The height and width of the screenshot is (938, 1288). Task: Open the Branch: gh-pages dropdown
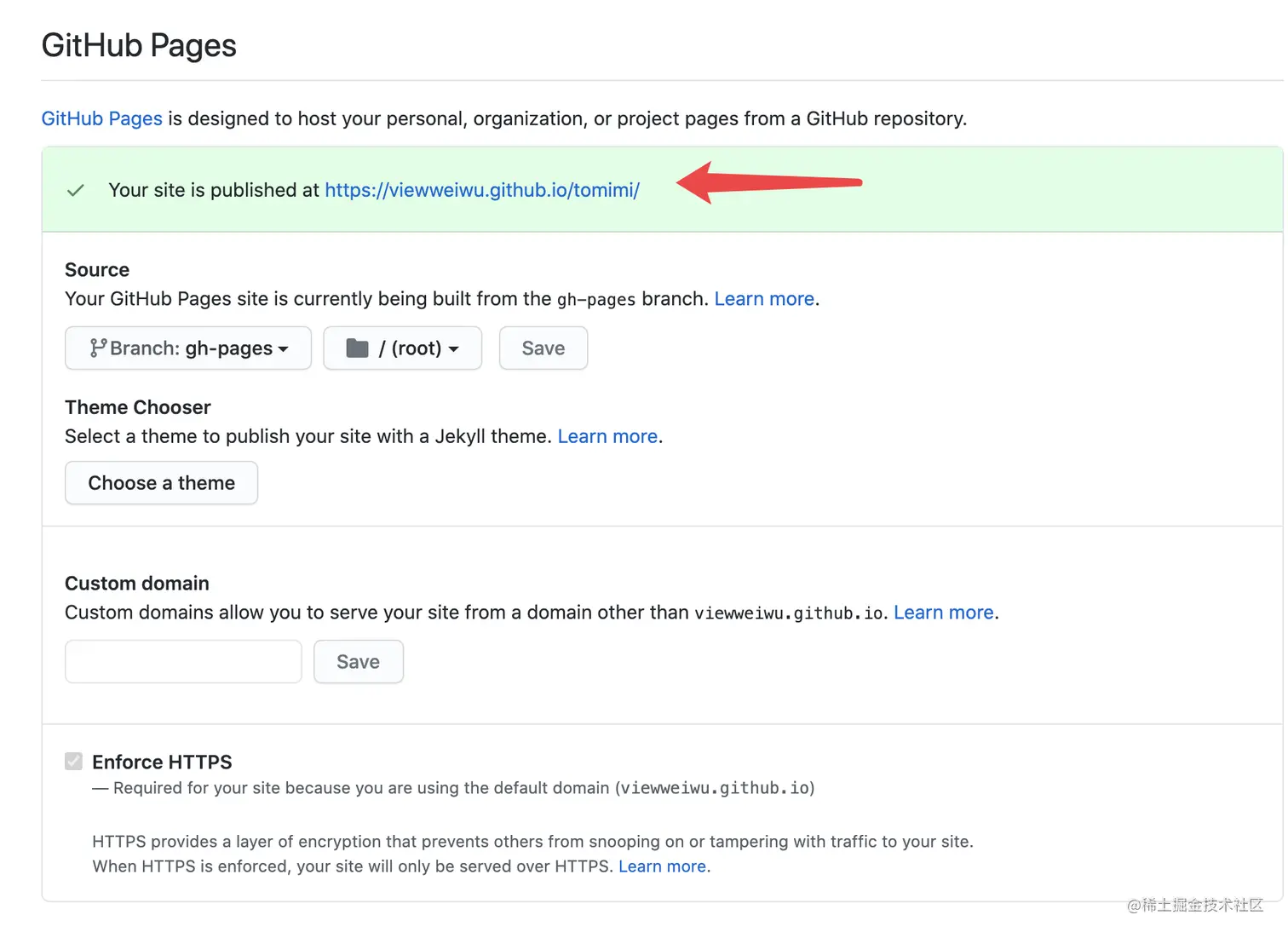[188, 348]
